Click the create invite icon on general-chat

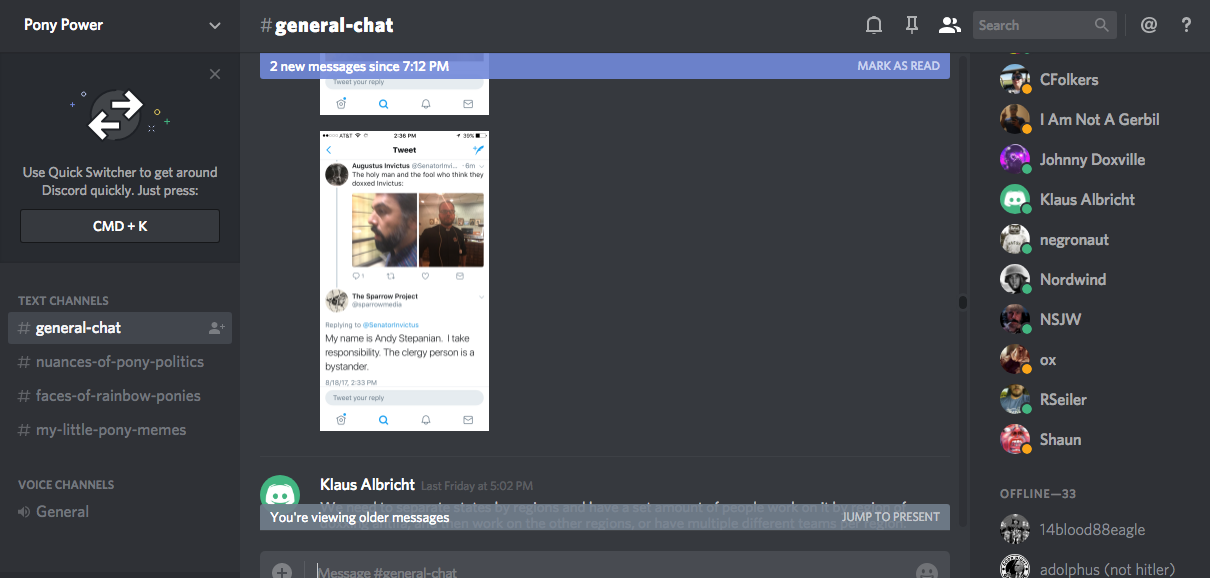click(216, 328)
